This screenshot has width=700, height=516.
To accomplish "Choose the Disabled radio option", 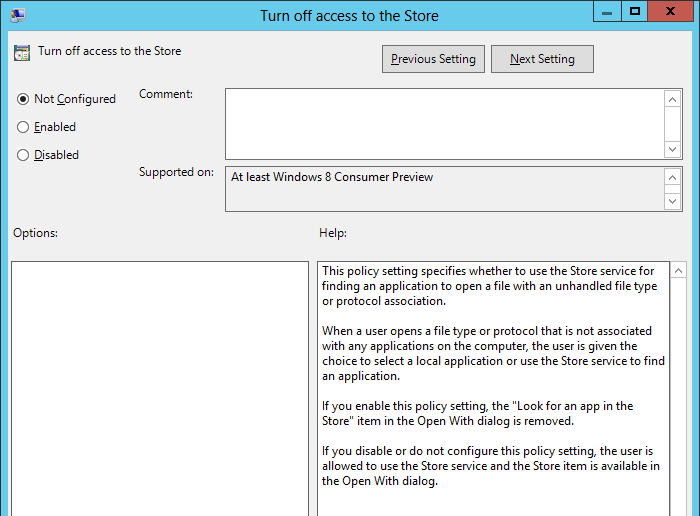I will click(x=23, y=155).
